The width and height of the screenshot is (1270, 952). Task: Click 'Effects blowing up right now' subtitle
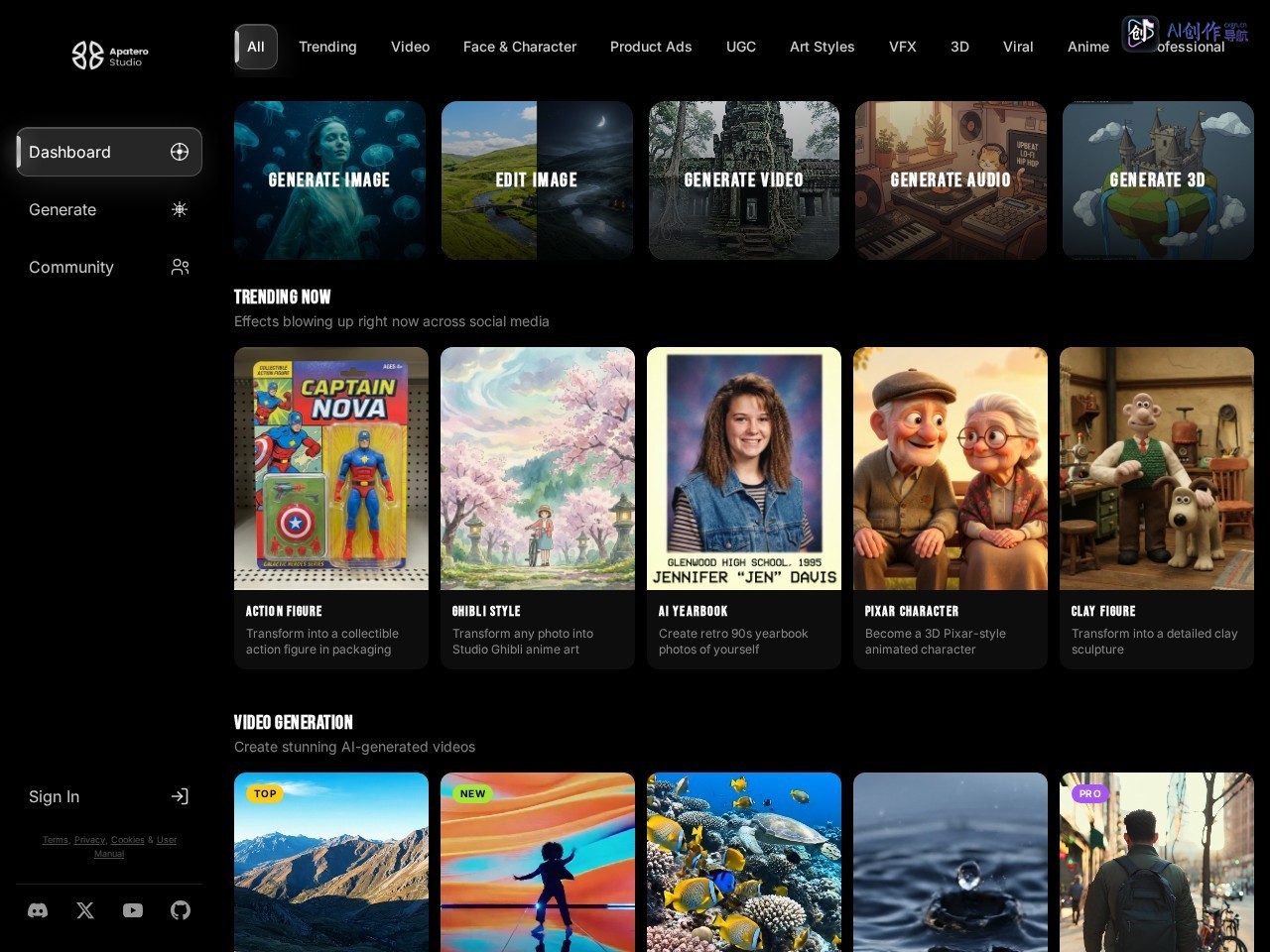click(392, 321)
